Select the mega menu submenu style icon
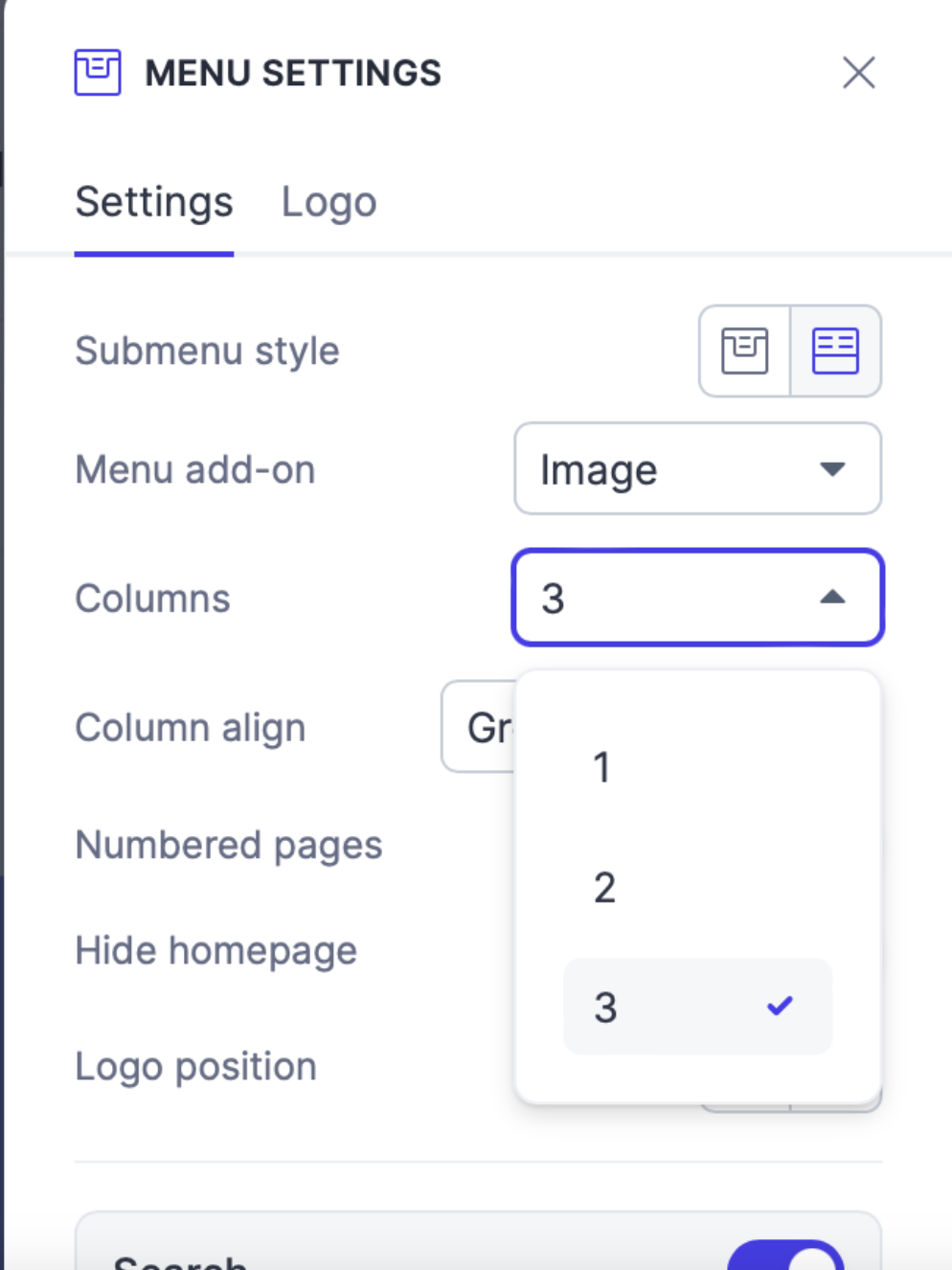 pos(835,351)
